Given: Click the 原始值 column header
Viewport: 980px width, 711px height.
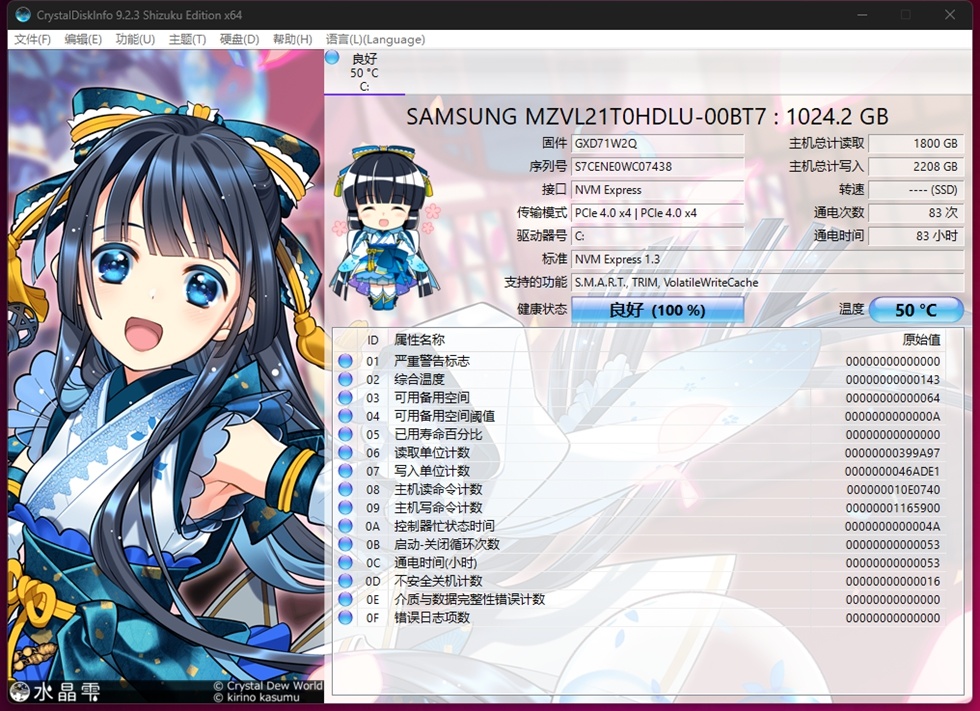Looking at the screenshot, I should [x=921, y=340].
